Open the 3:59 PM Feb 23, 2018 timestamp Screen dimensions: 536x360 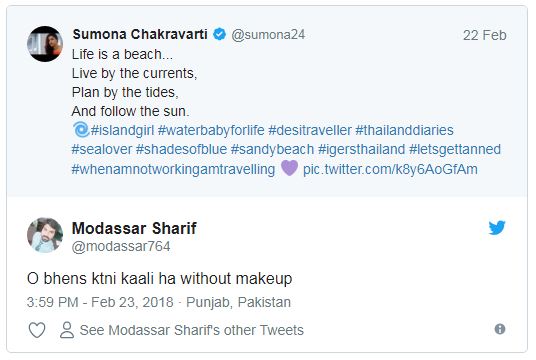coord(100,302)
